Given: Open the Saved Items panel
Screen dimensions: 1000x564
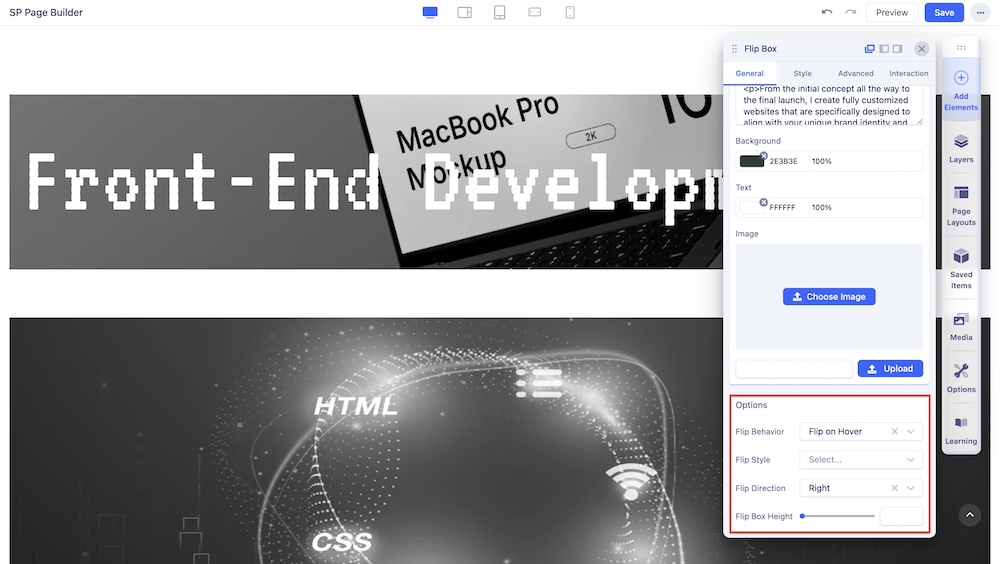Looking at the screenshot, I should pos(961,267).
